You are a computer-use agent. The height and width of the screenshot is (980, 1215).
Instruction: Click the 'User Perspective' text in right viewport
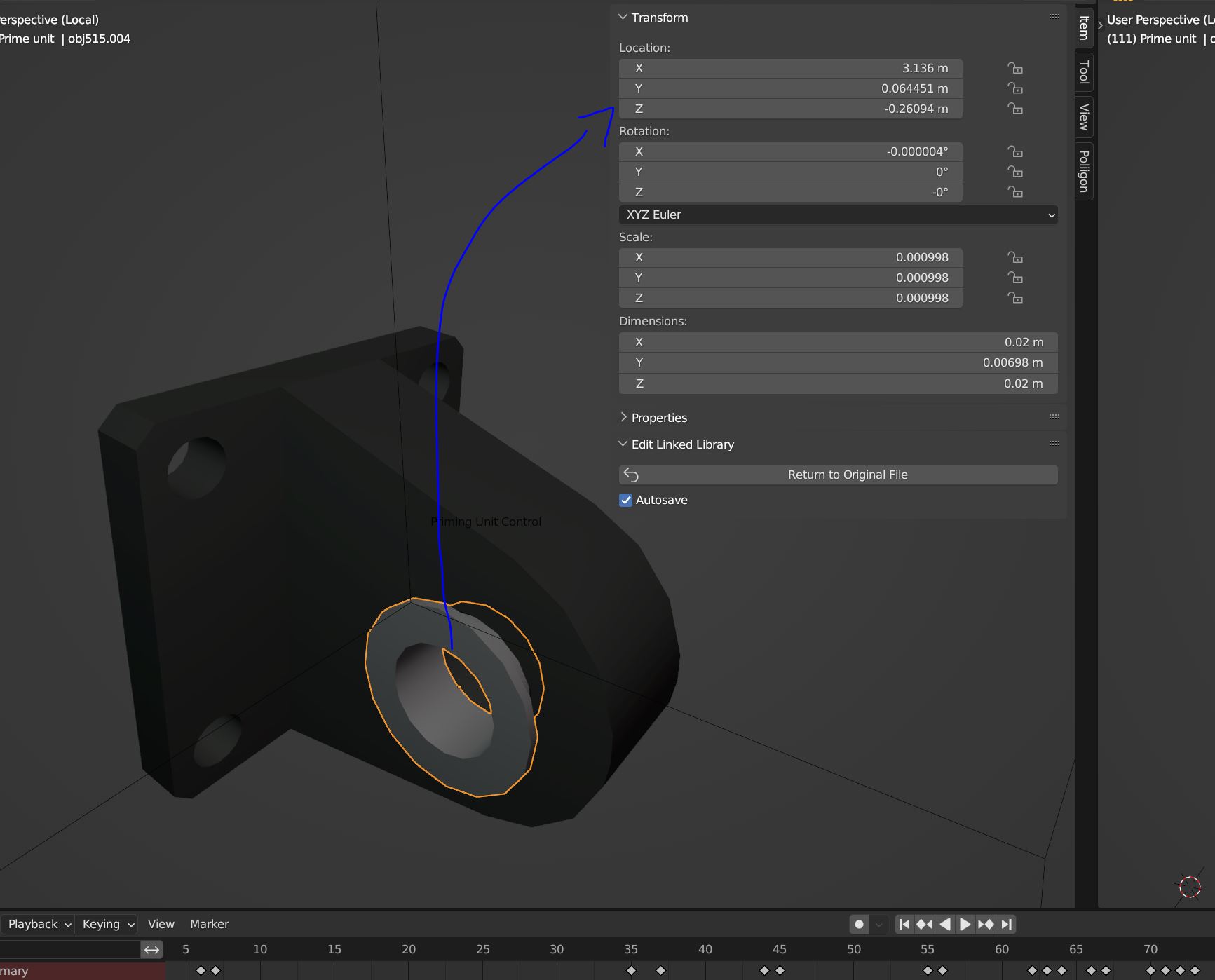coord(1153,20)
